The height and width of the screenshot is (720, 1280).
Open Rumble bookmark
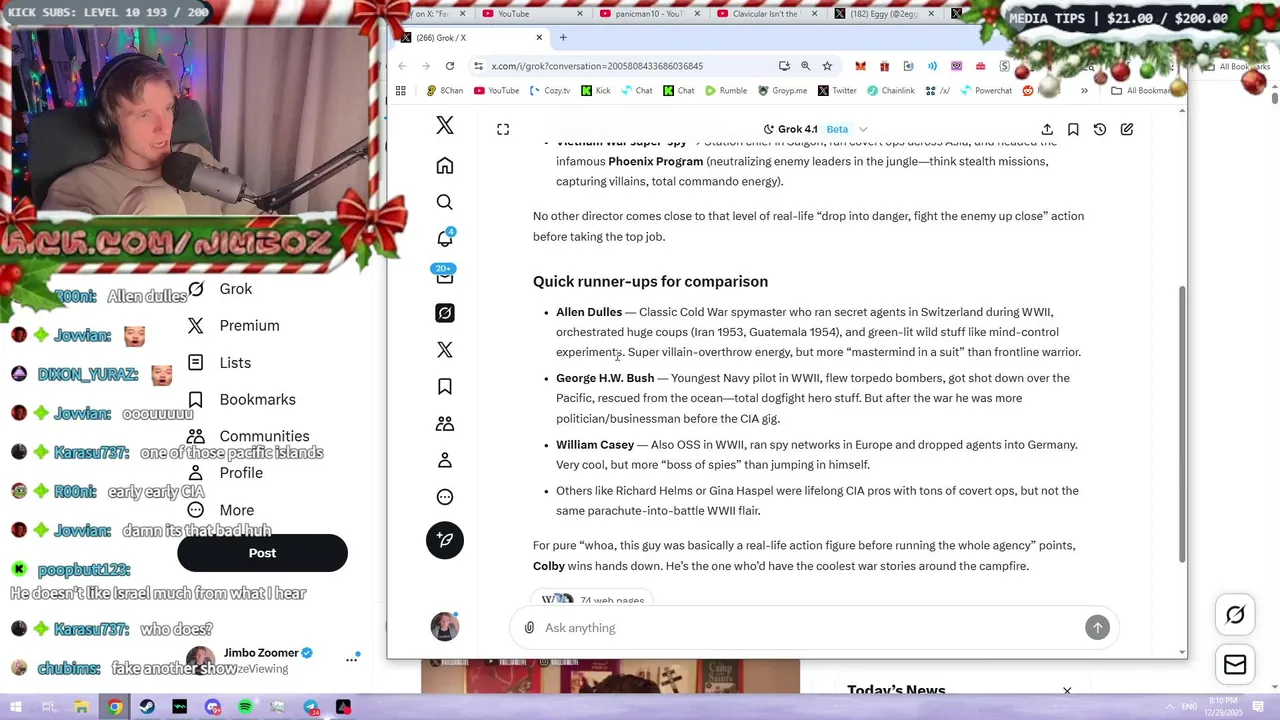pos(725,90)
